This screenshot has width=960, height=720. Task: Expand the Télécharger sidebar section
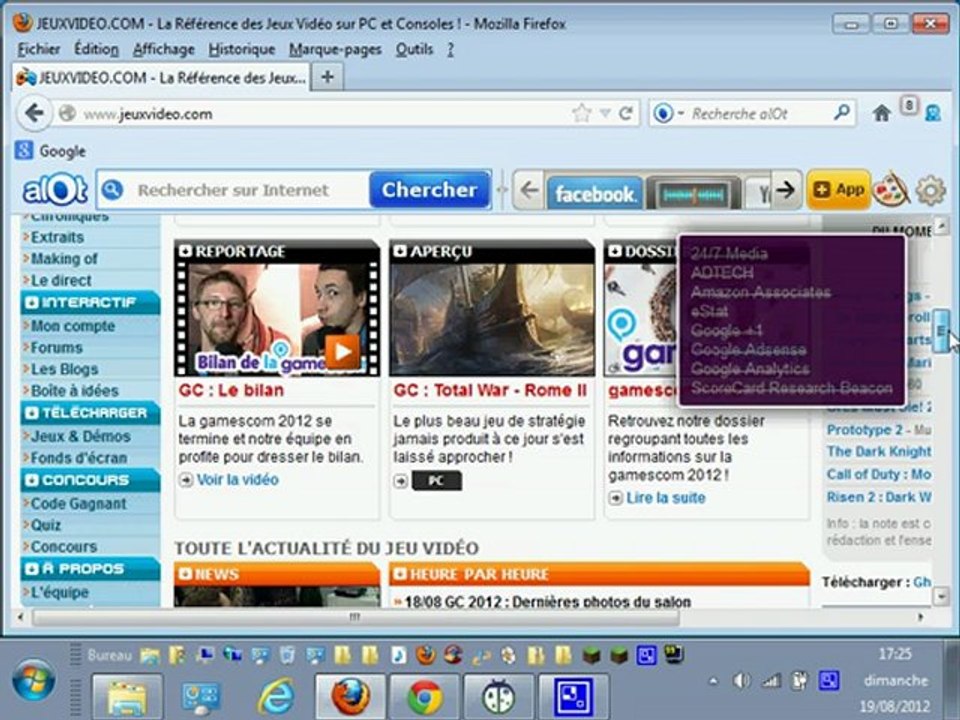pos(90,413)
